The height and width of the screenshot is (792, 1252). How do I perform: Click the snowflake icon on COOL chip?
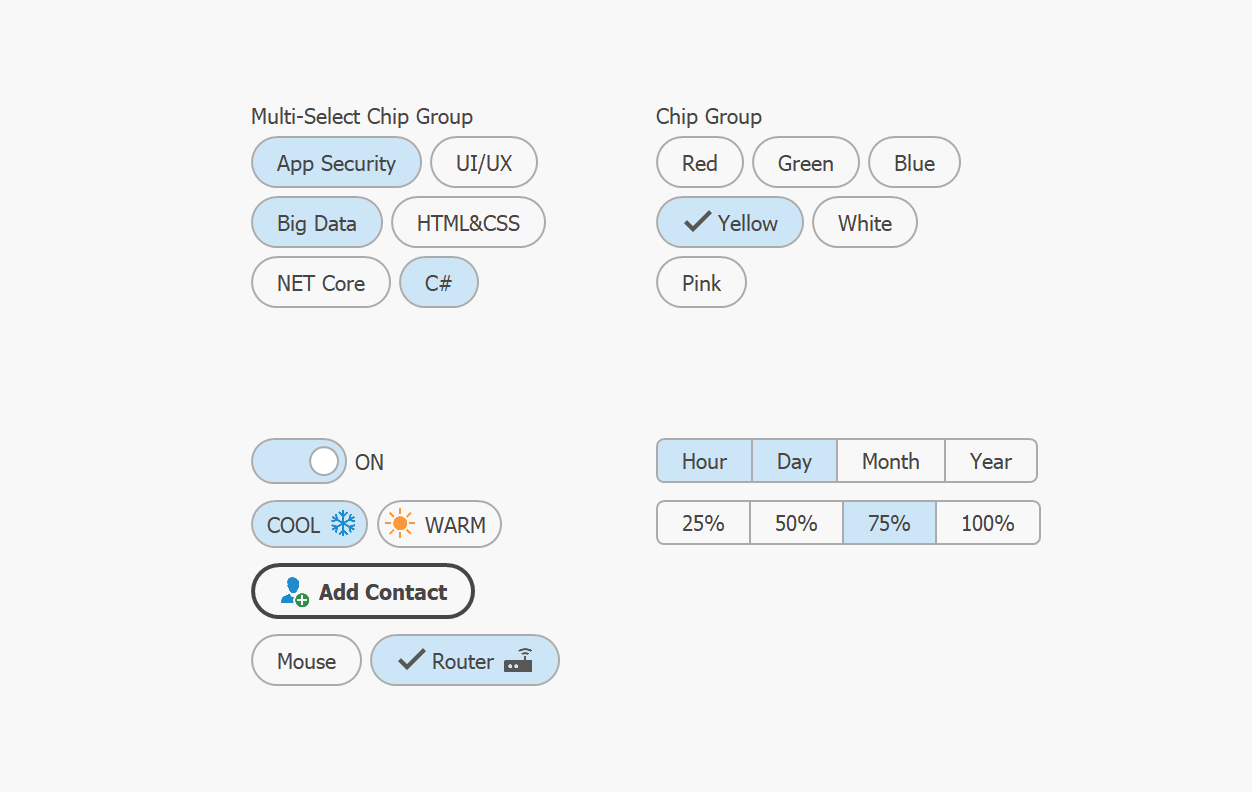point(344,524)
